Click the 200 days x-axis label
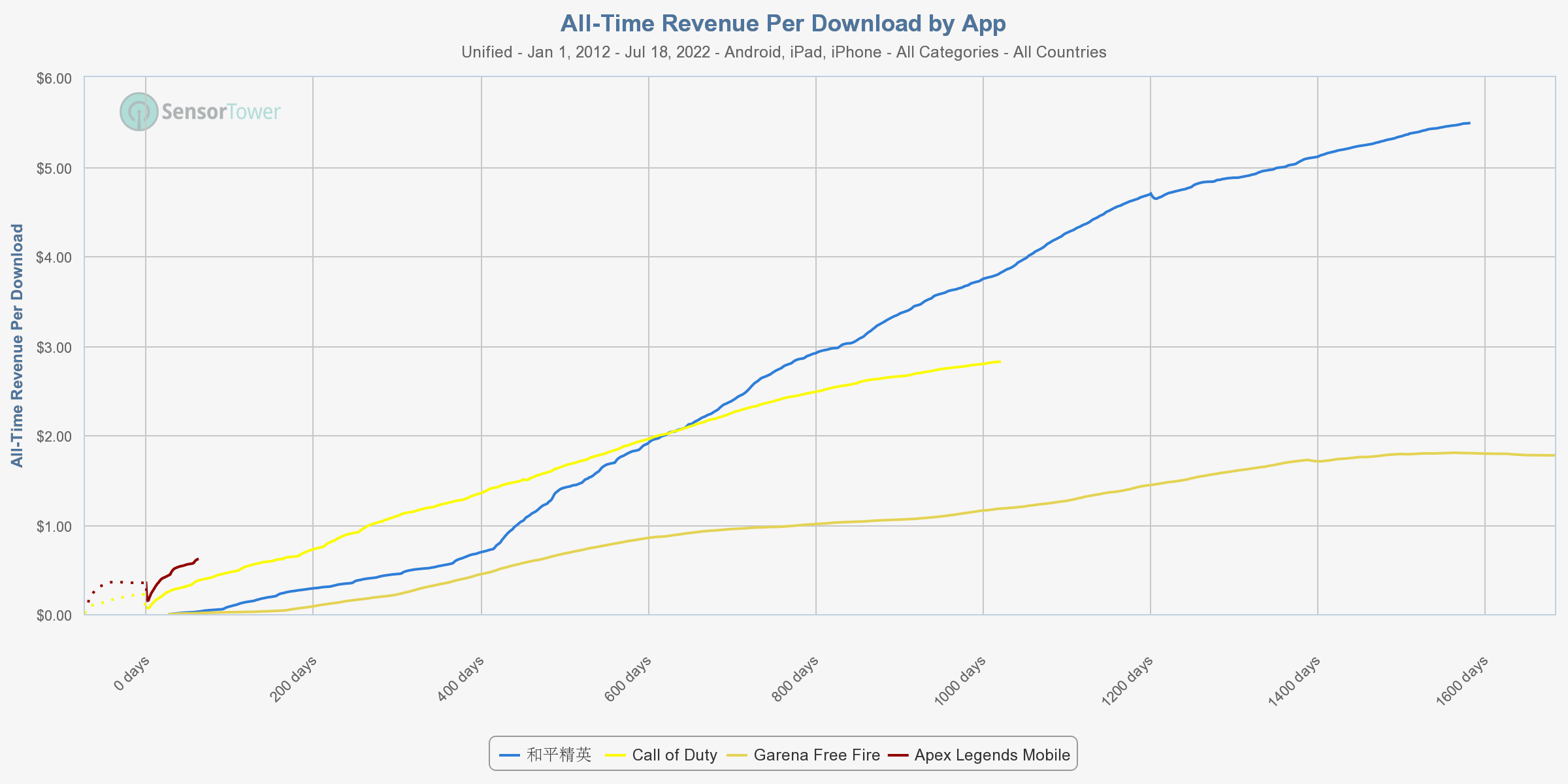Viewport: 1568px width, 784px height. [293, 679]
